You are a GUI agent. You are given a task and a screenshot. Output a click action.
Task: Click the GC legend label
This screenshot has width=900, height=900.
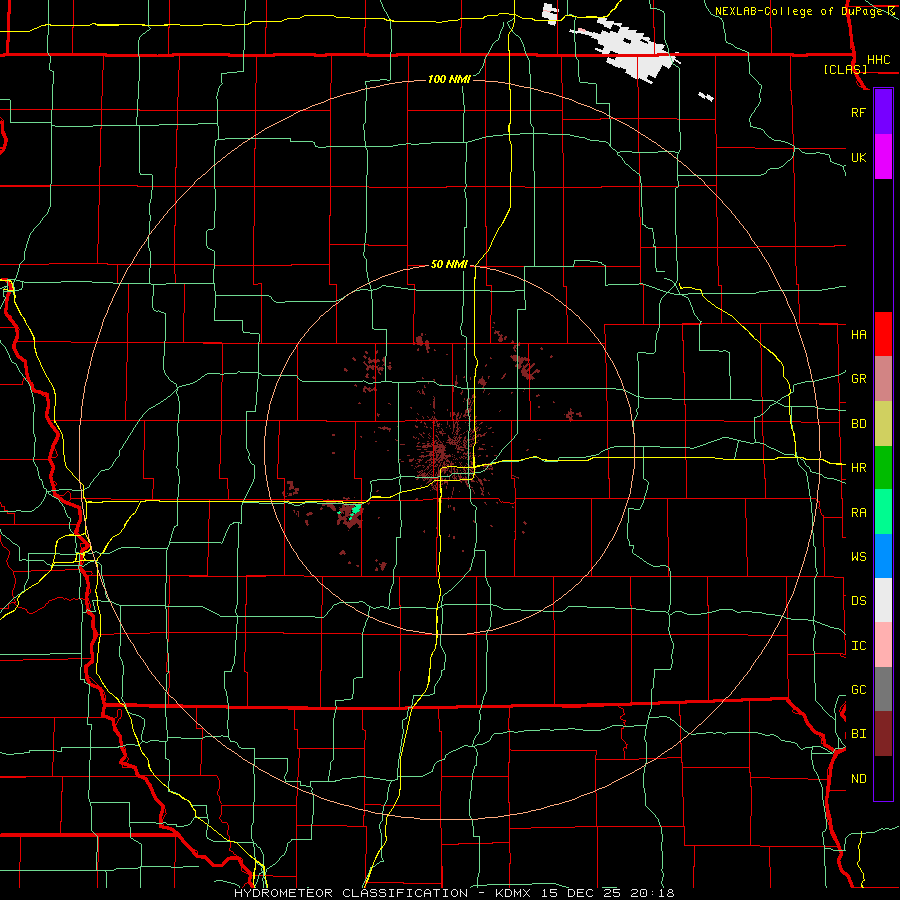pyautogui.click(x=858, y=690)
